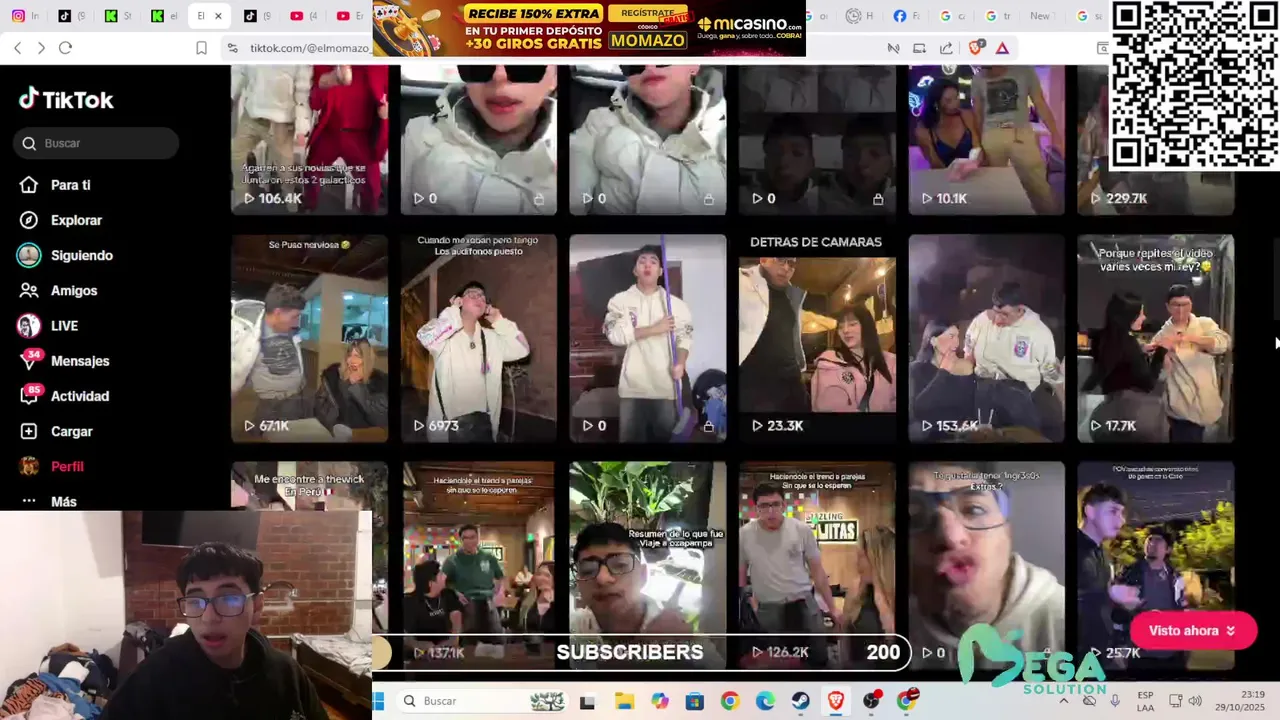The image size is (1280, 720).
Task: Click the picture-in-picture icon in the address bar
Action: (x=919, y=48)
